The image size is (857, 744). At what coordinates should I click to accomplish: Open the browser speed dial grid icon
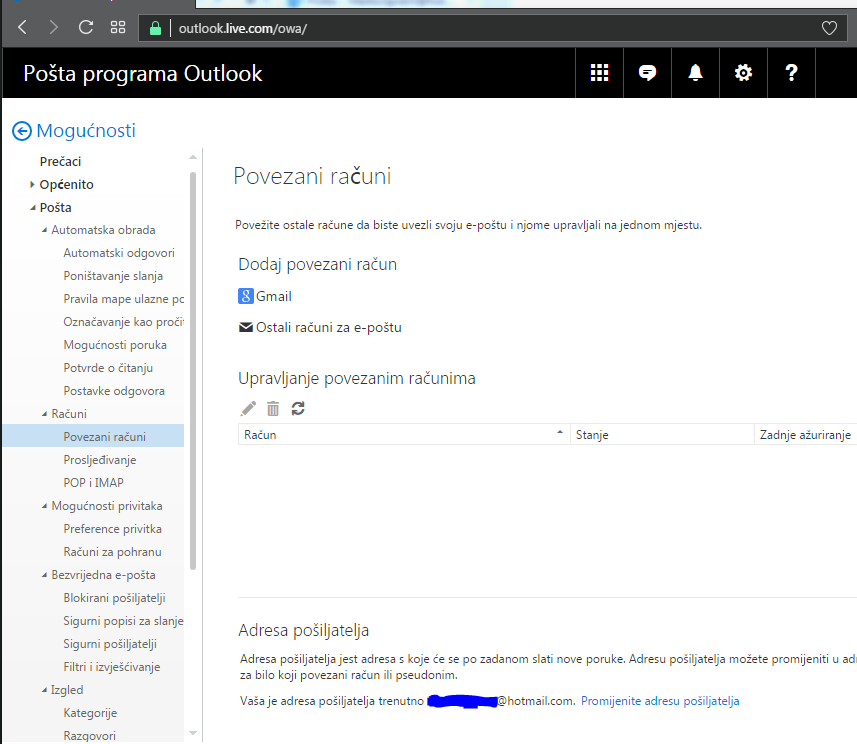(118, 27)
